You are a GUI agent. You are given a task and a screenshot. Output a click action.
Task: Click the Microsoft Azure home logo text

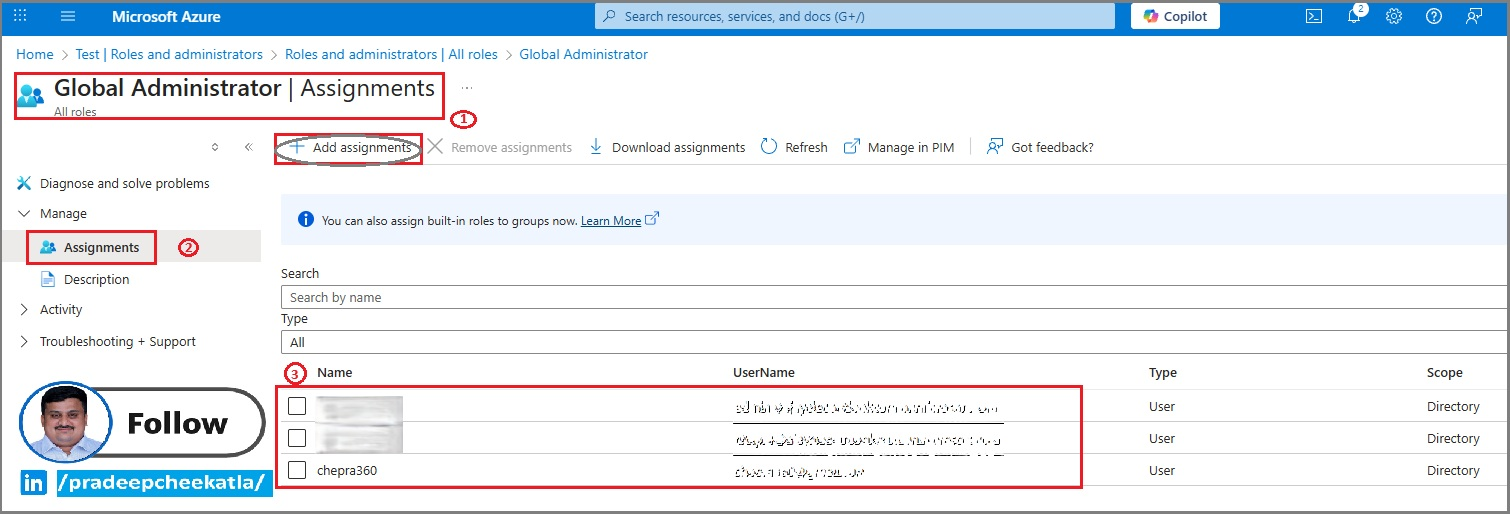click(166, 17)
